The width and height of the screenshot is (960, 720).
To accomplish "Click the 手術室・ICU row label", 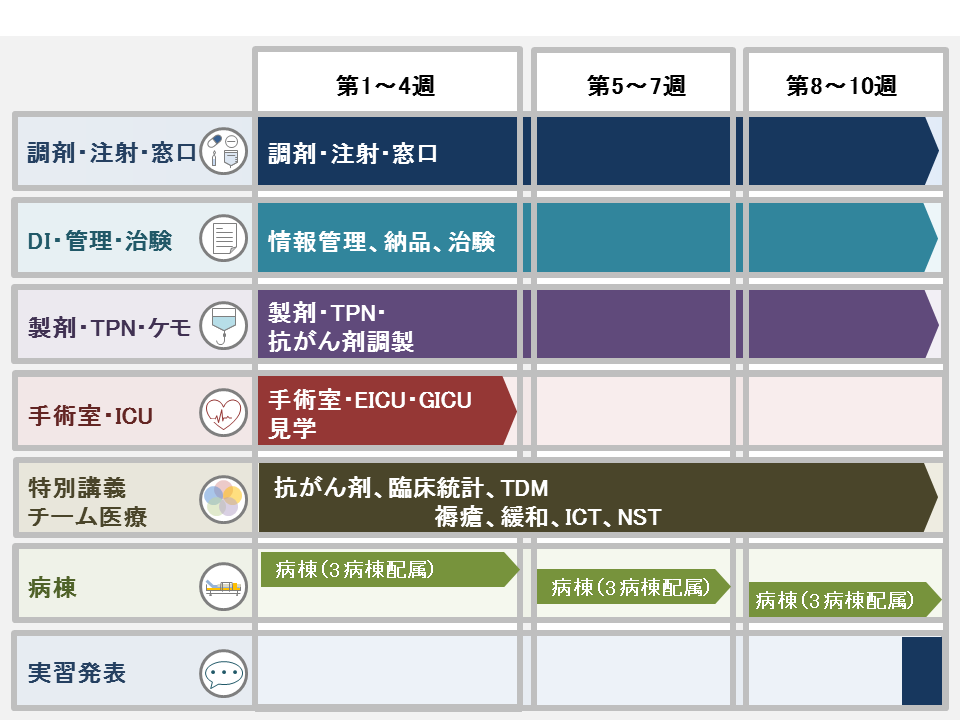I will 90,416.
